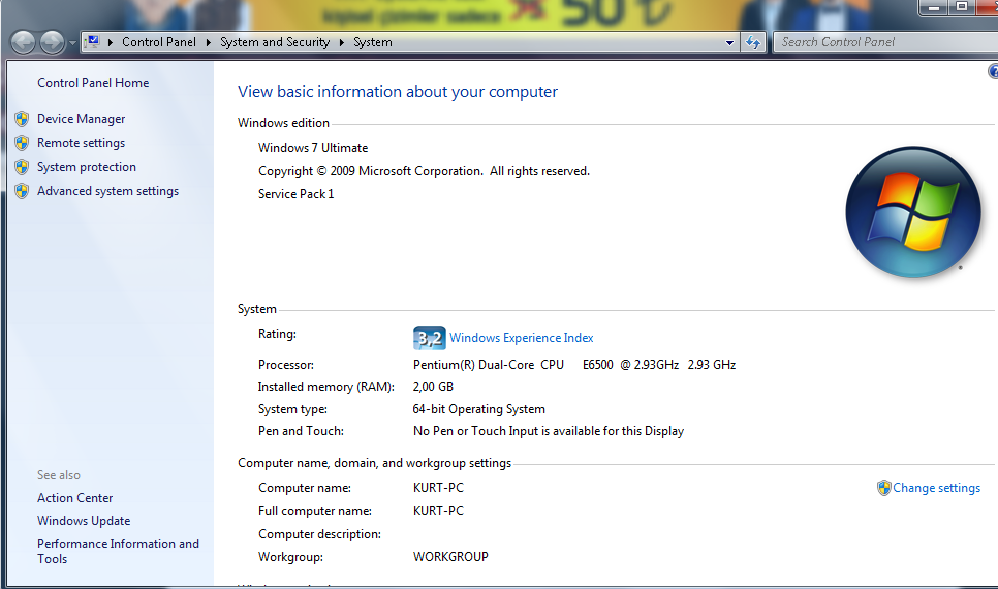The image size is (998, 589).
Task: Click the WORKGROUP value
Action: [x=451, y=557]
